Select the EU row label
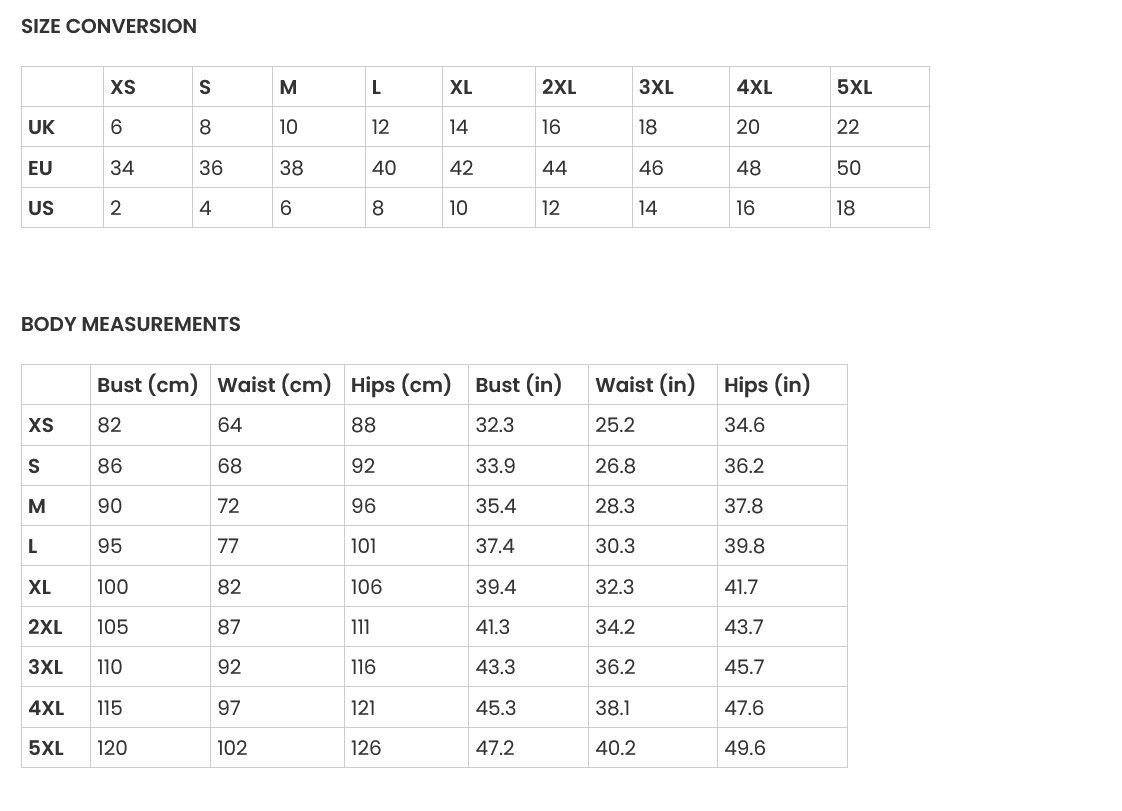1122x811 pixels. 40,168
